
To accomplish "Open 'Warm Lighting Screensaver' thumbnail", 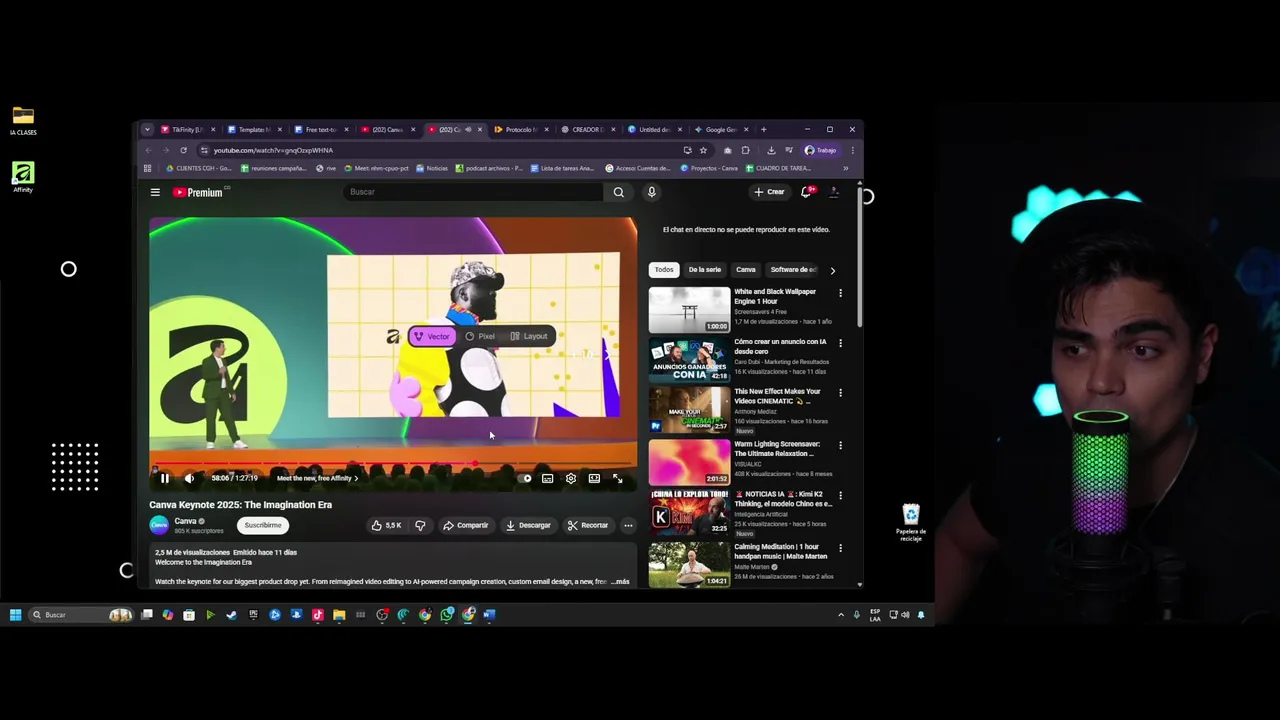I will tap(689, 462).
